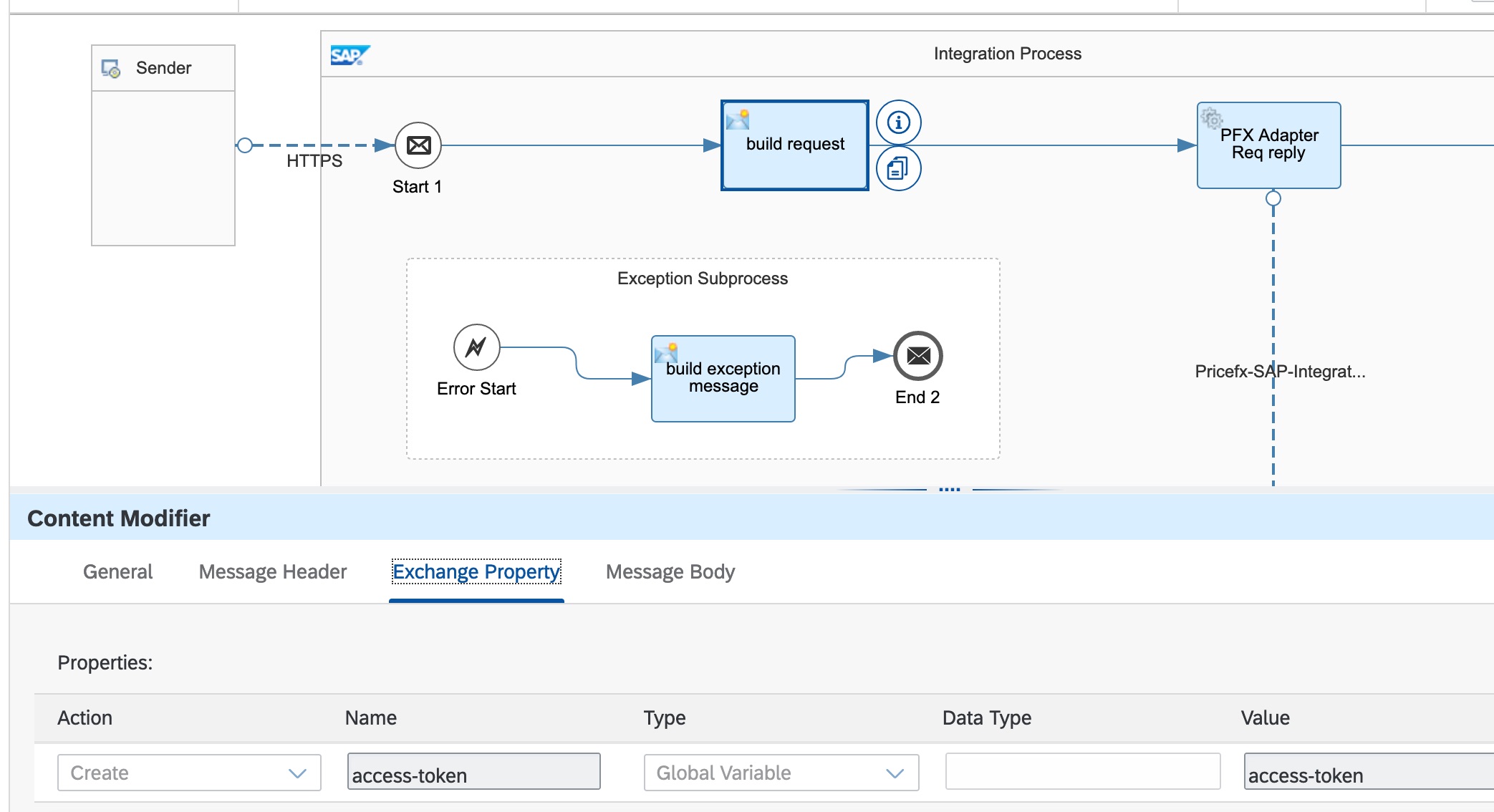1494x812 pixels.
Task: Select the Exchange Property tab
Action: point(476,571)
